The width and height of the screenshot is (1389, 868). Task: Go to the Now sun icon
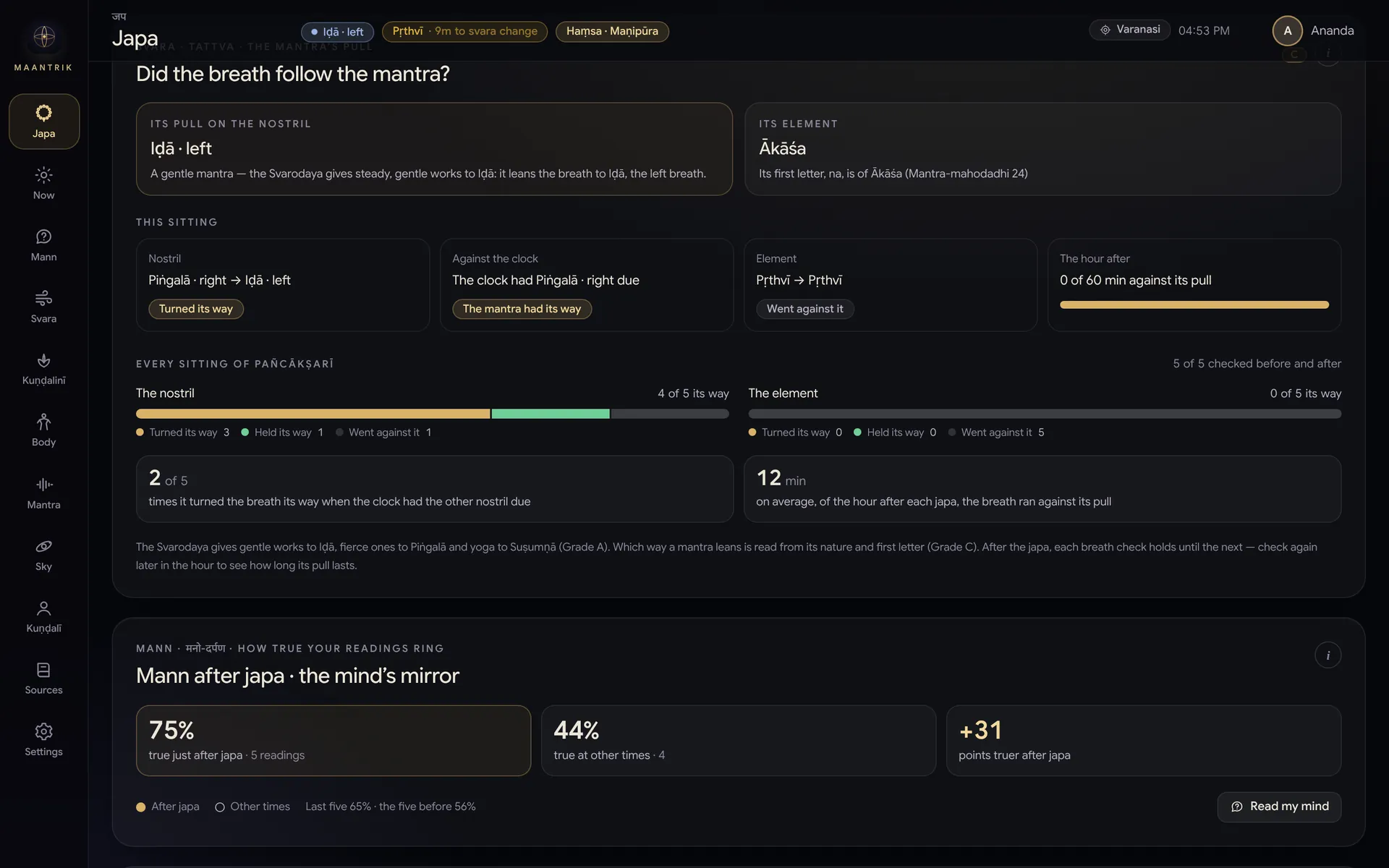tap(43, 175)
